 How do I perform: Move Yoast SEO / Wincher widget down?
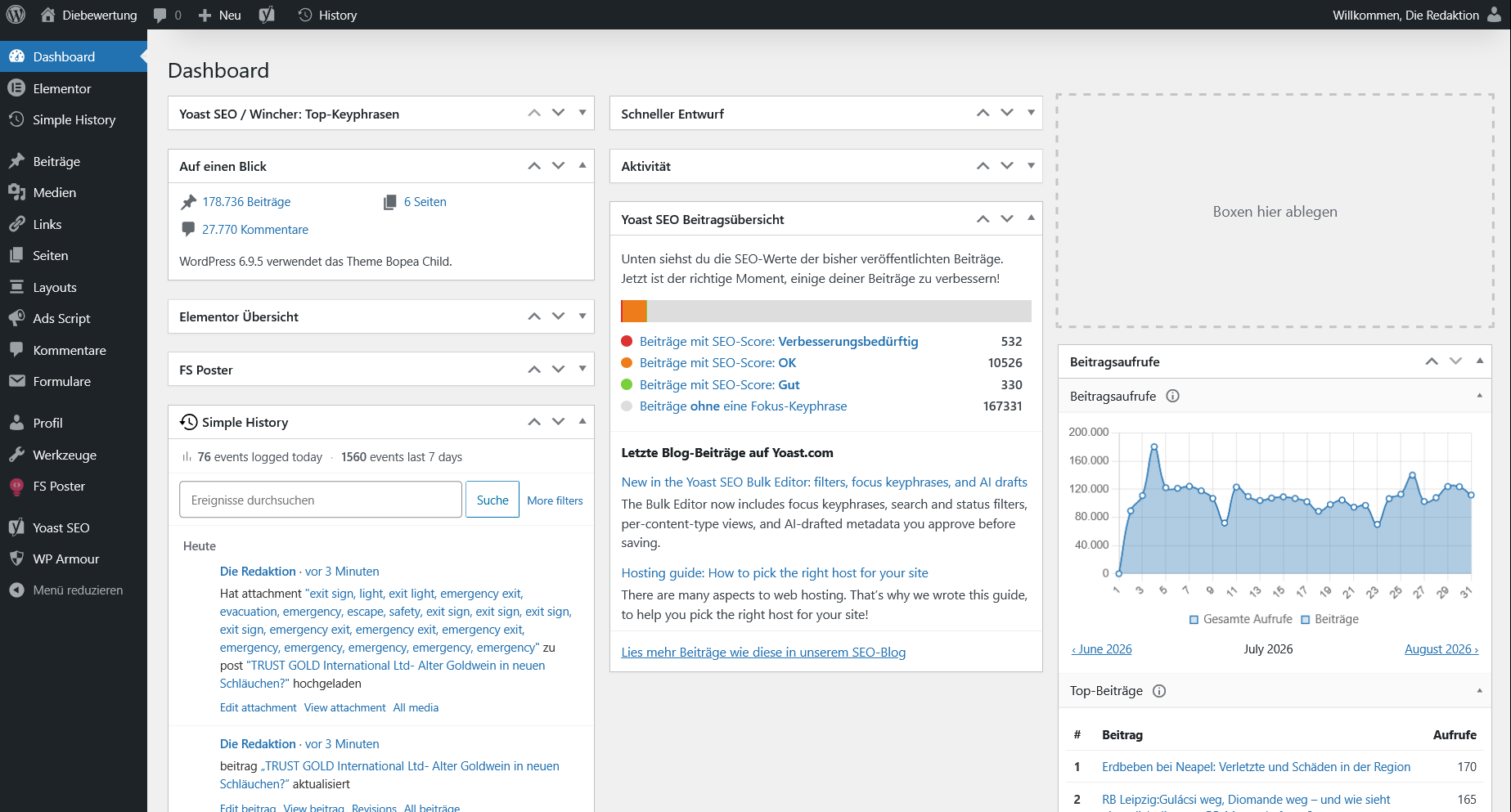tap(558, 113)
